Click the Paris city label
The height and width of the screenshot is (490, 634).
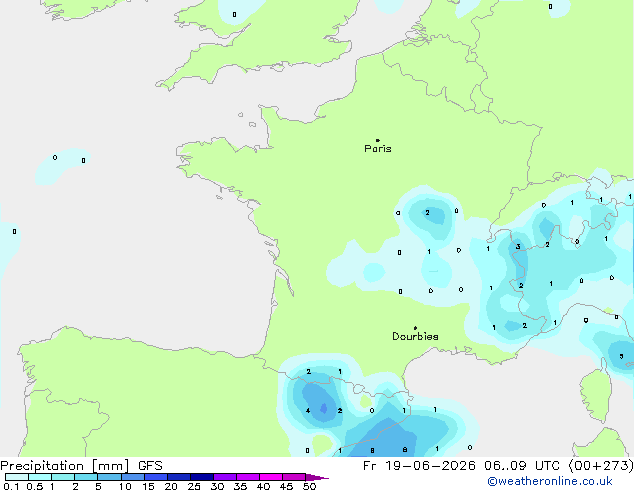(378, 148)
